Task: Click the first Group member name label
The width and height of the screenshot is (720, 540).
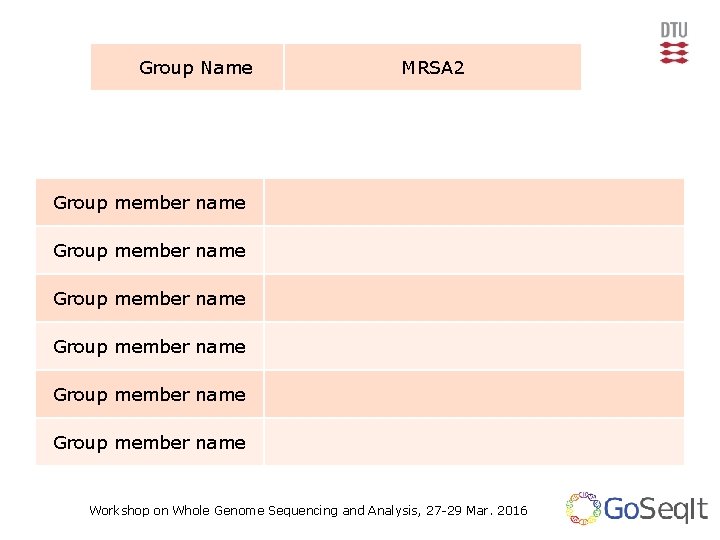Action: point(149,202)
